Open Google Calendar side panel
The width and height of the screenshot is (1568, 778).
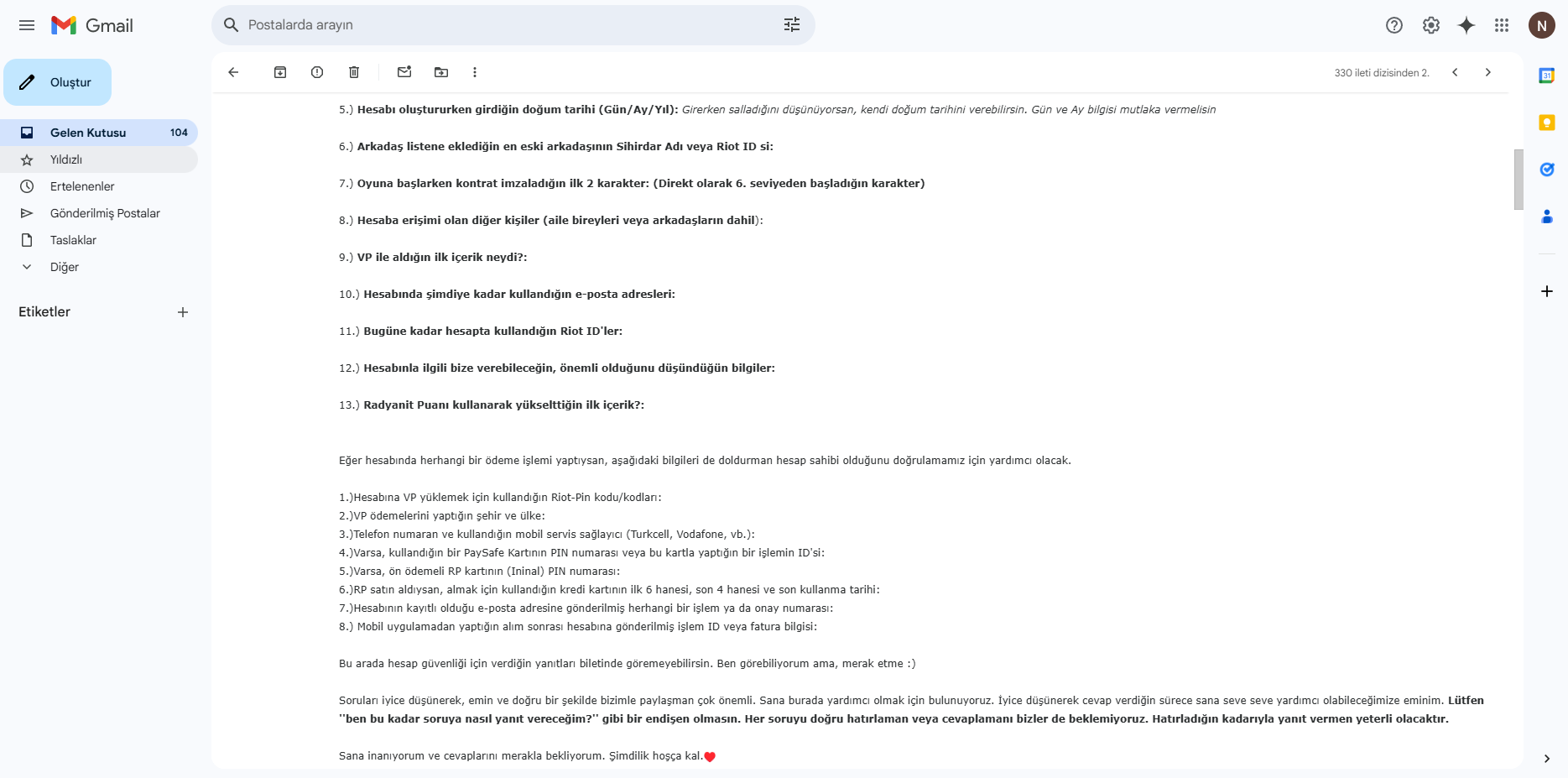tap(1547, 76)
